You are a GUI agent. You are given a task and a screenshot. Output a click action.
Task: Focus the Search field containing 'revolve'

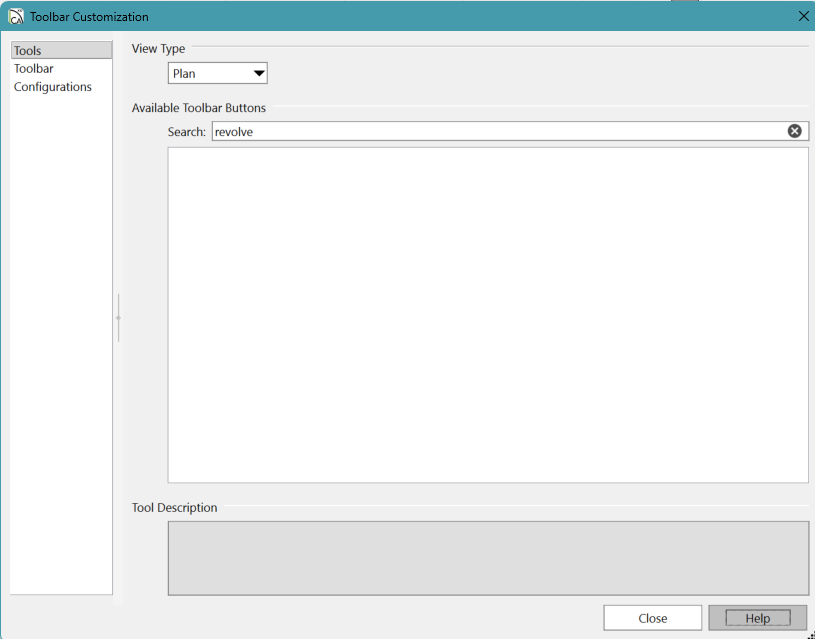497,131
